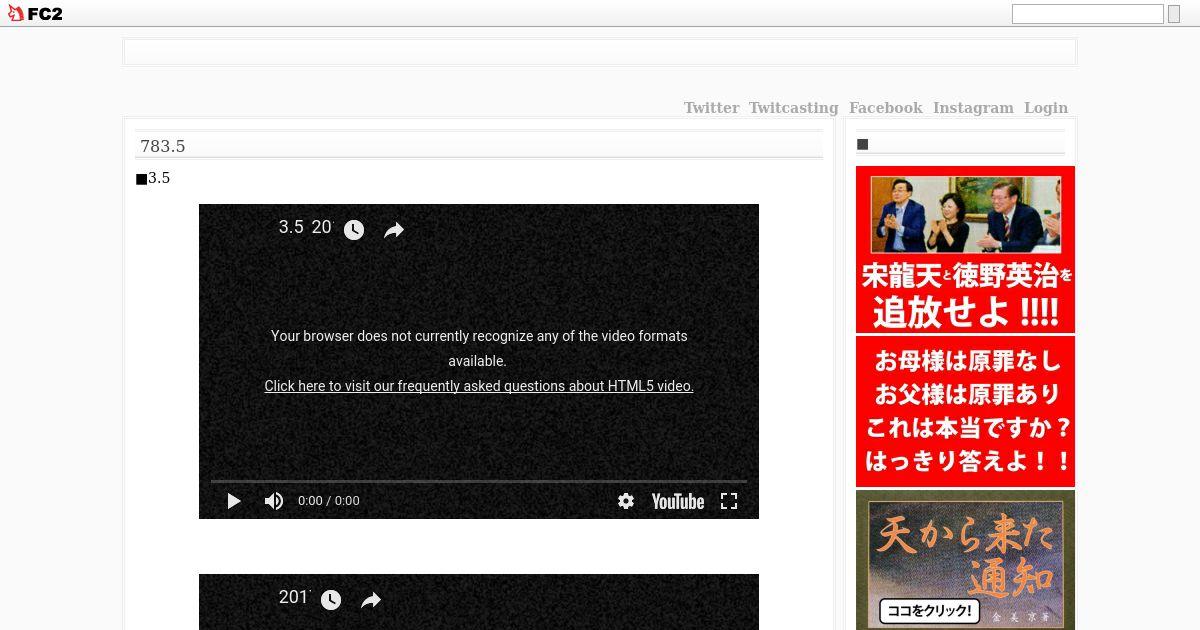Open the FC2 logo link
1200x630 pixels.
coord(35,14)
